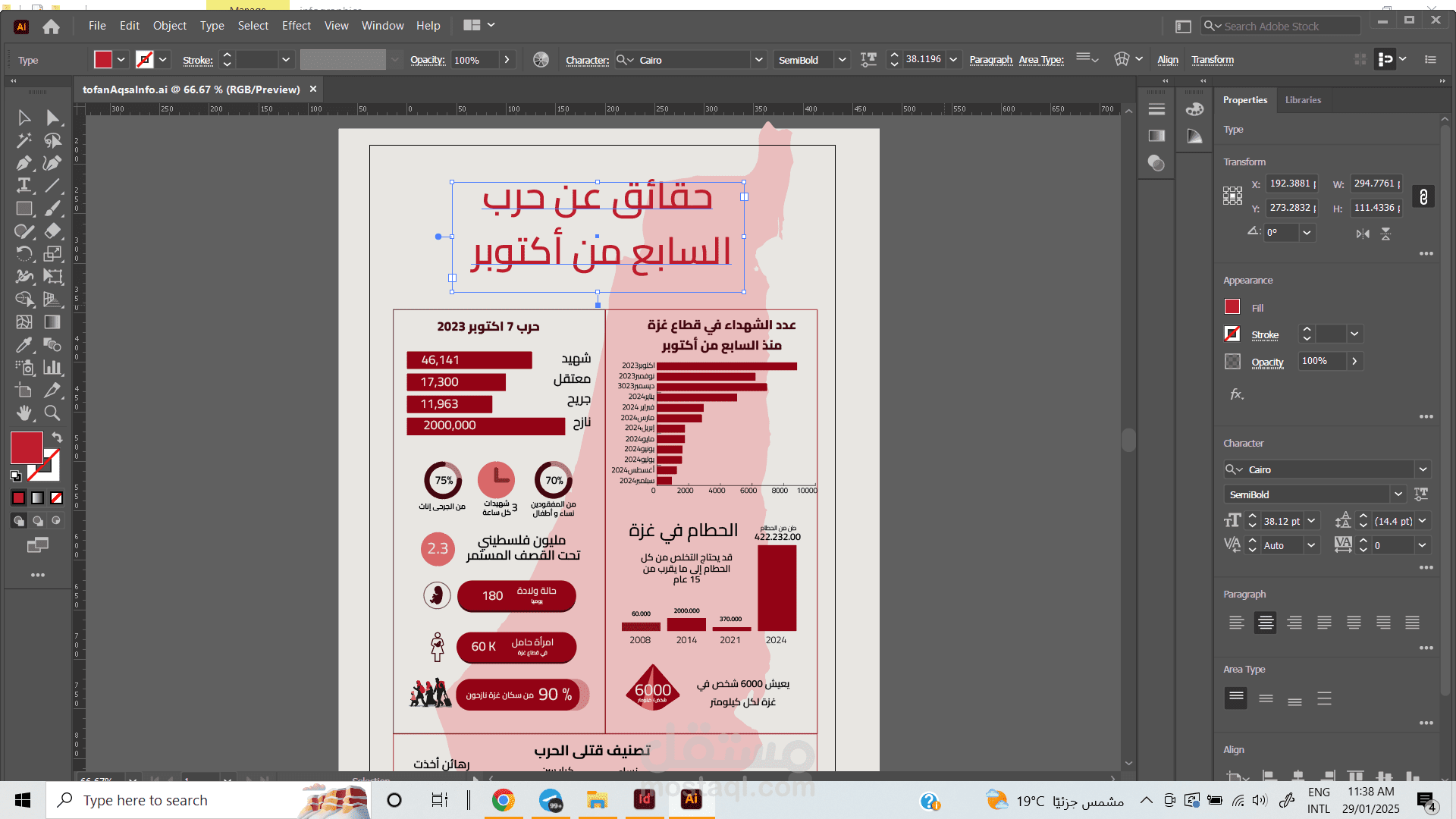This screenshot has height=819, width=1456.
Task: Open the rotation angle dropdown in Transform
Action: click(x=1307, y=233)
